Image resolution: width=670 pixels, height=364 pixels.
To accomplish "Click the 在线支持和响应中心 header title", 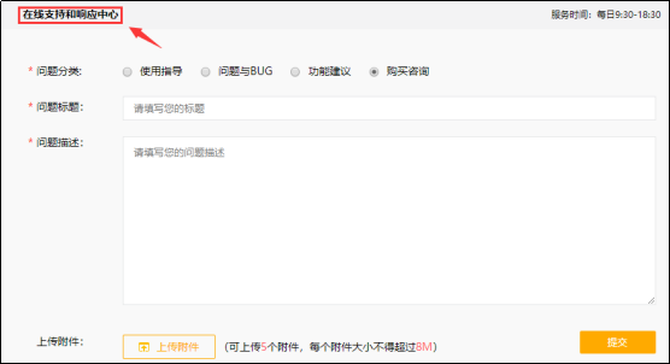I will (71, 15).
